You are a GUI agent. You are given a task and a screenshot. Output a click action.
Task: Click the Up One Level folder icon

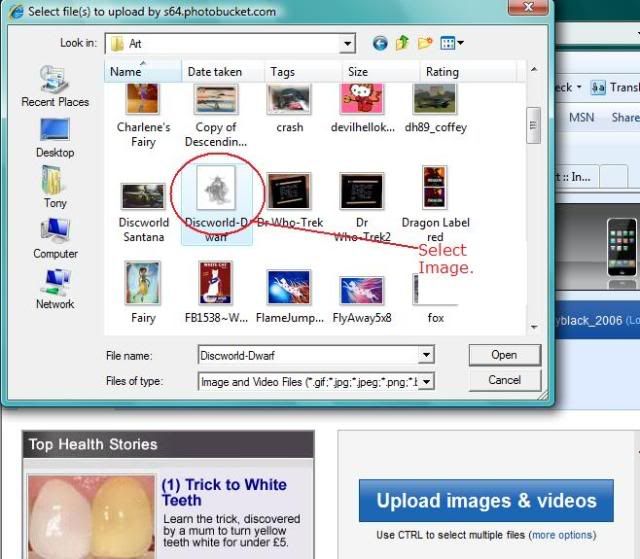tap(402, 44)
